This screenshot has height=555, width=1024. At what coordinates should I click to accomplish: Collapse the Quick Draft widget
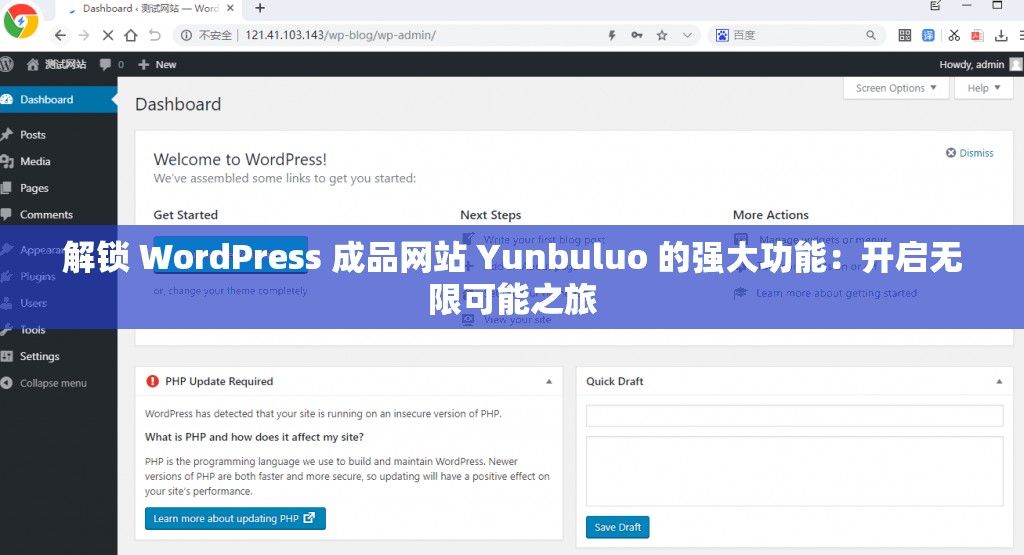999,381
